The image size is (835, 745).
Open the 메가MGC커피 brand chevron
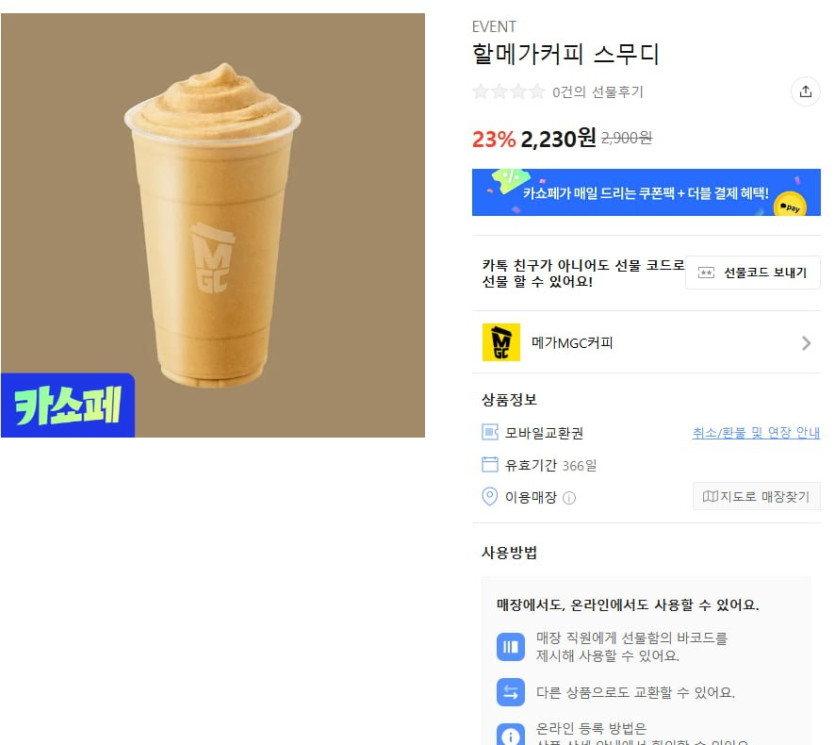(x=806, y=343)
